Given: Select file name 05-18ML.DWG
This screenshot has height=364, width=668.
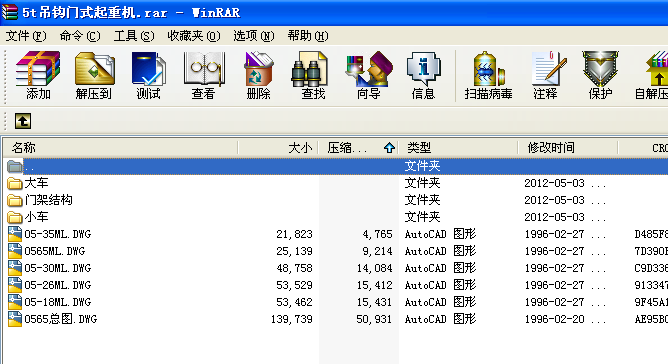Looking at the screenshot, I should (58, 302).
